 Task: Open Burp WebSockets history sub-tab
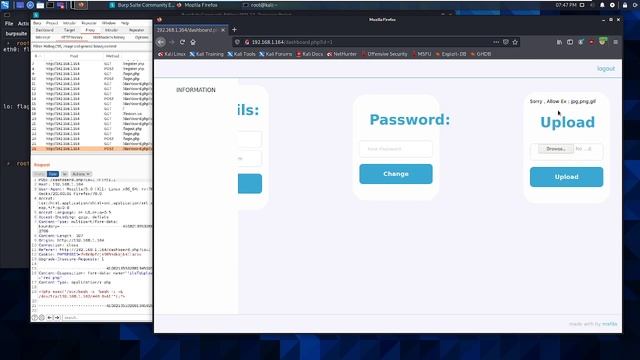click(109, 37)
